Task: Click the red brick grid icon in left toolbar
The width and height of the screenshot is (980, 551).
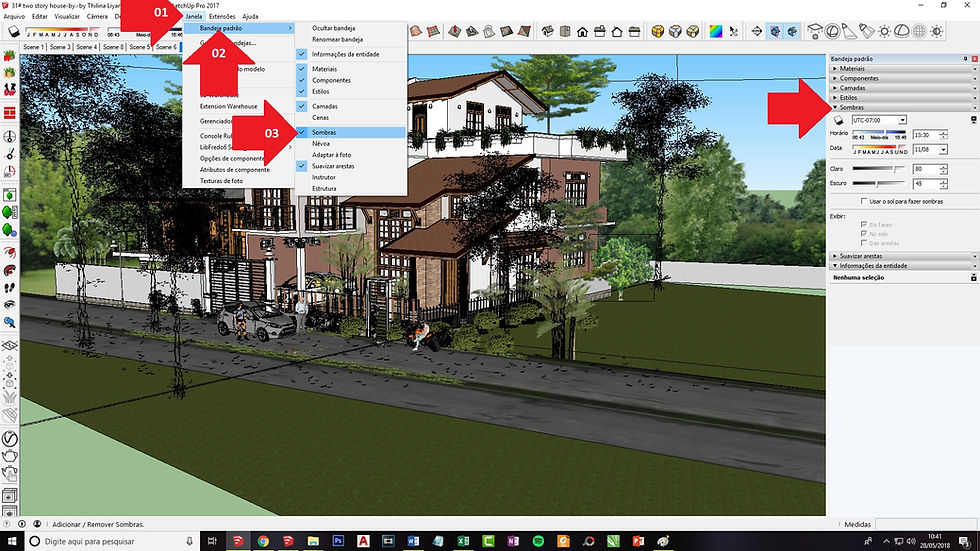Action: tap(9, 113)
